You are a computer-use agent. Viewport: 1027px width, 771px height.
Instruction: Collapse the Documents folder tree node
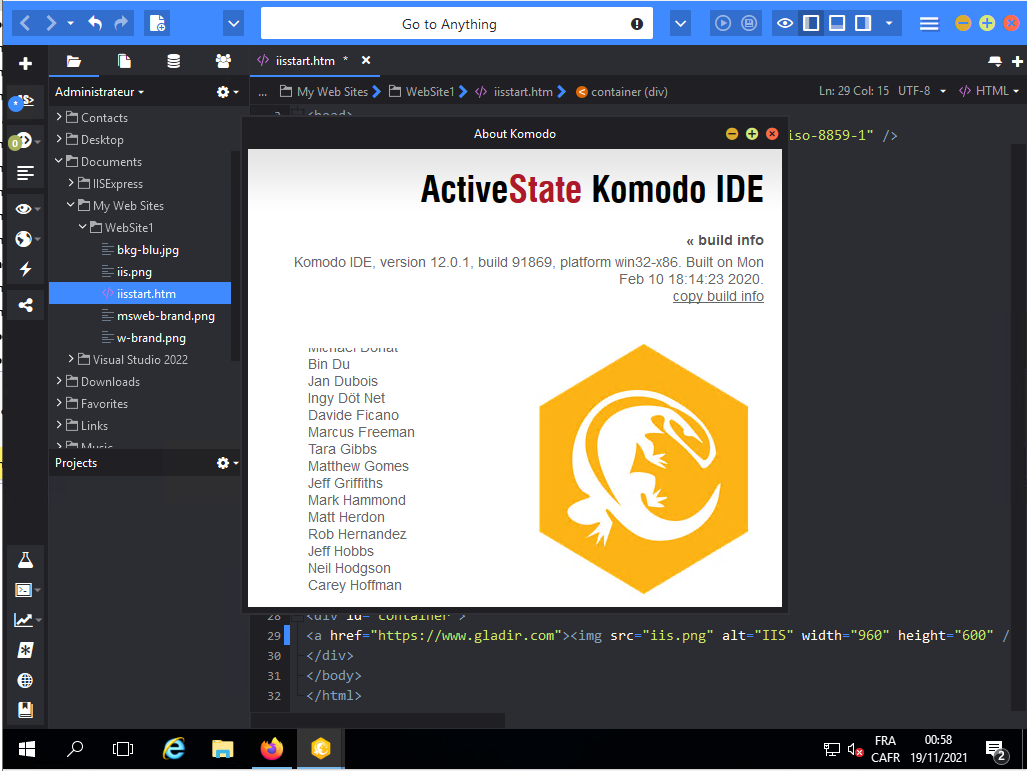tap(59, 161)
